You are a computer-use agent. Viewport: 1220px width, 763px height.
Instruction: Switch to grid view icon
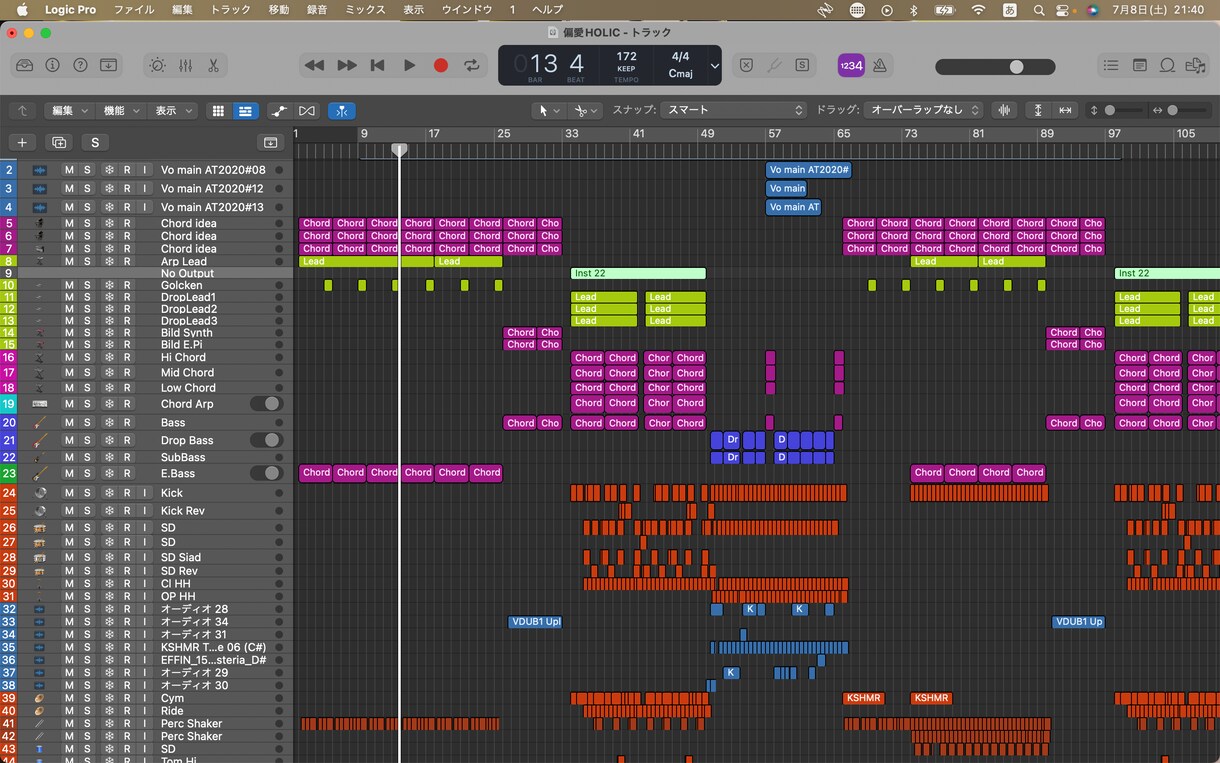pyautogui.click(x=219, y=110)
